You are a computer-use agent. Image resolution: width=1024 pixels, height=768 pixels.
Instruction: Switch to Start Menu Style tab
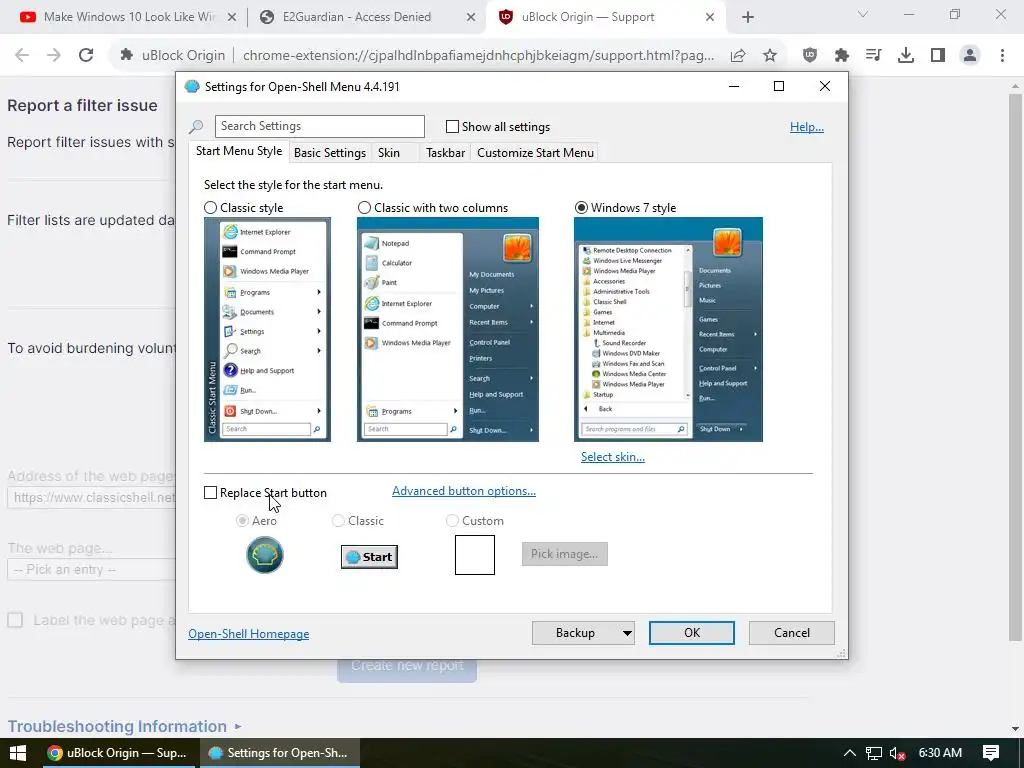(x=239, y=151)
